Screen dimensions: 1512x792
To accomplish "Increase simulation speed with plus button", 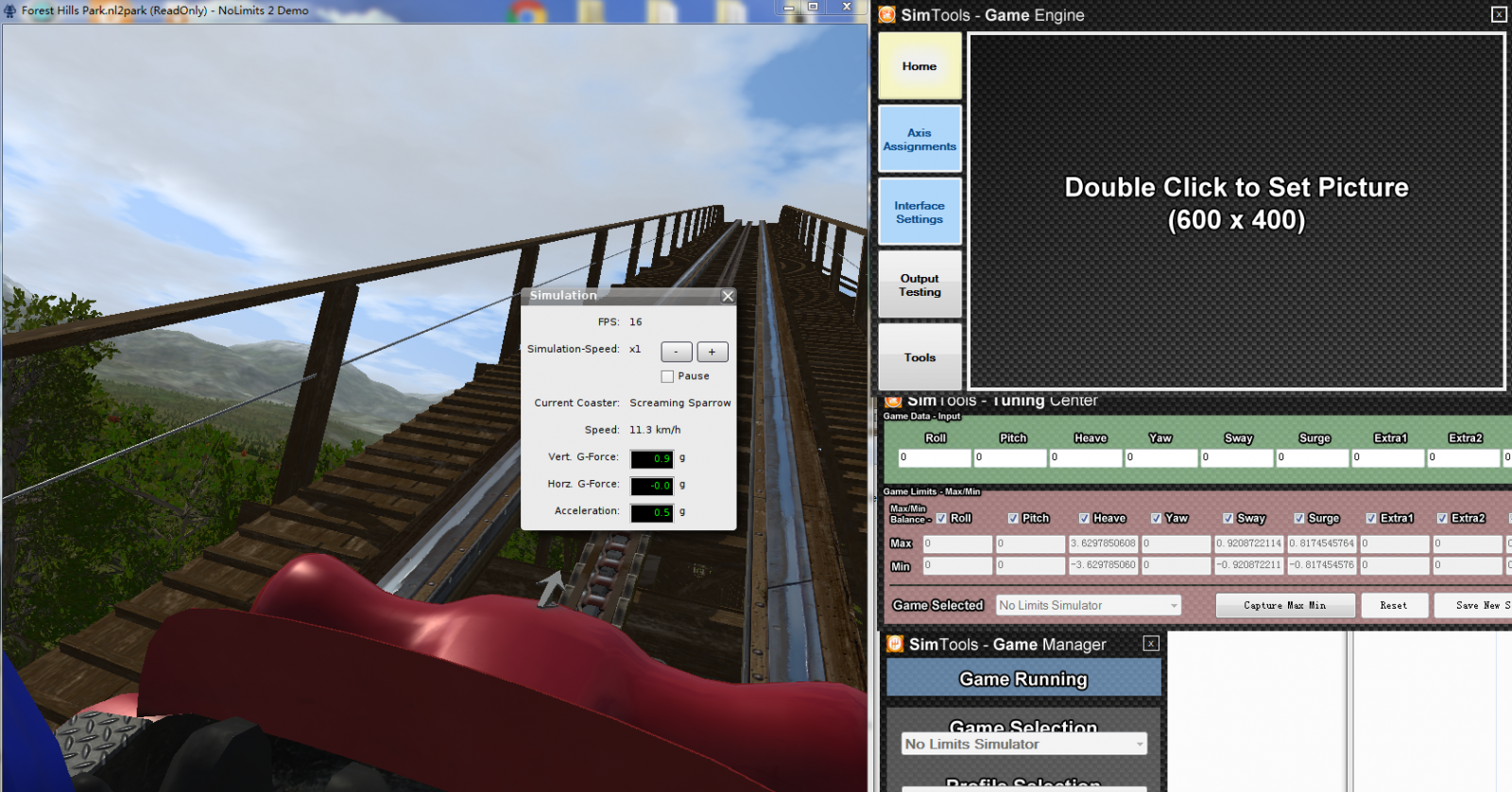I will point(713,352).
